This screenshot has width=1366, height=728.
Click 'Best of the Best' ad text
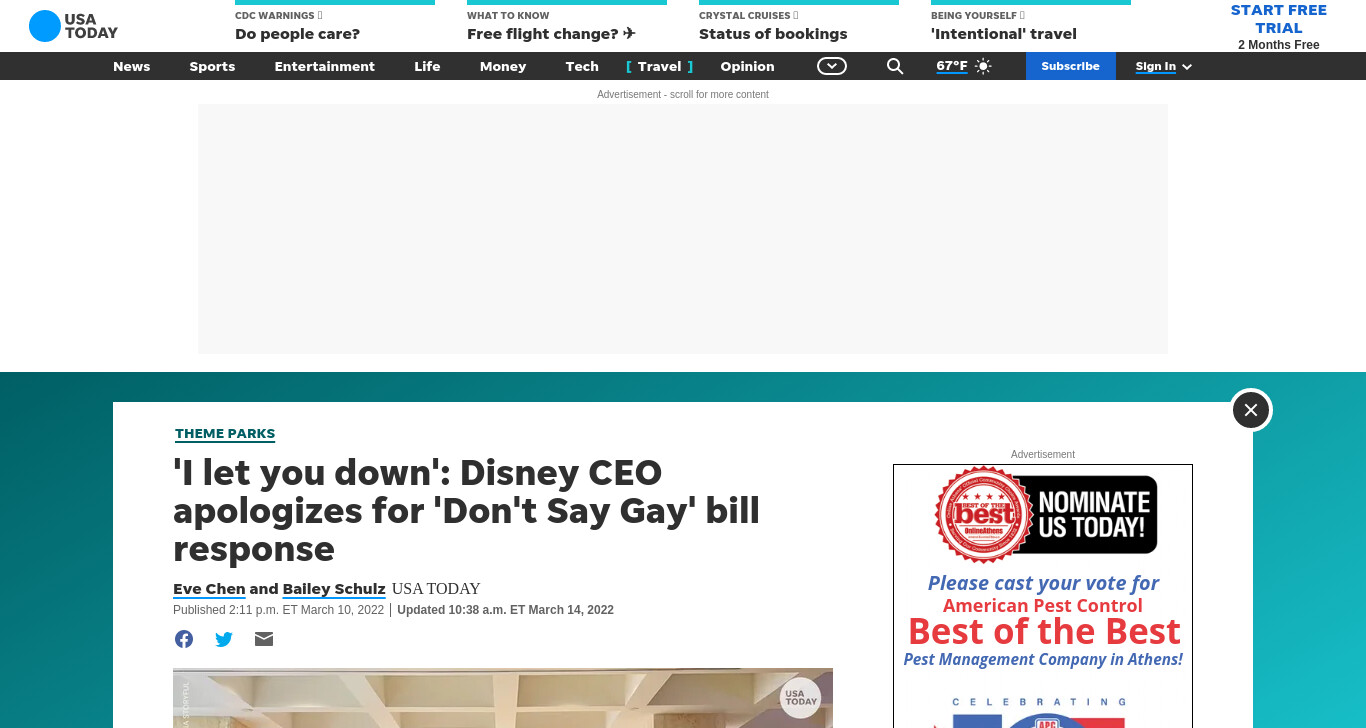[x=1044, y=632]
